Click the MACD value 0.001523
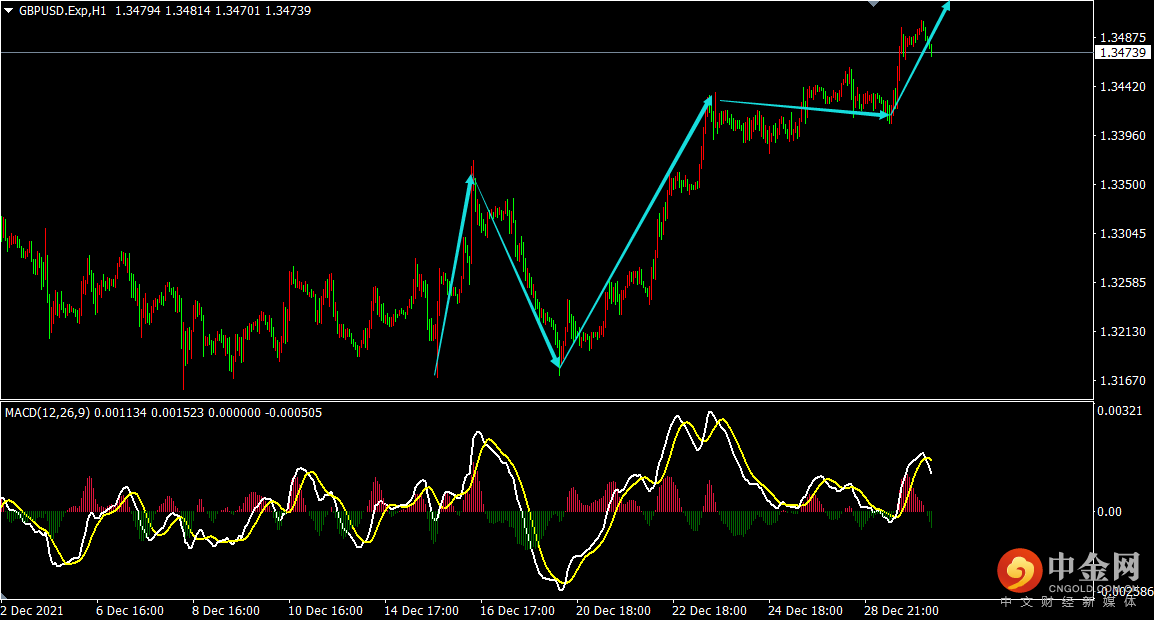The height and width of the screenshot is (620, 1154). [x=177, y=413]
